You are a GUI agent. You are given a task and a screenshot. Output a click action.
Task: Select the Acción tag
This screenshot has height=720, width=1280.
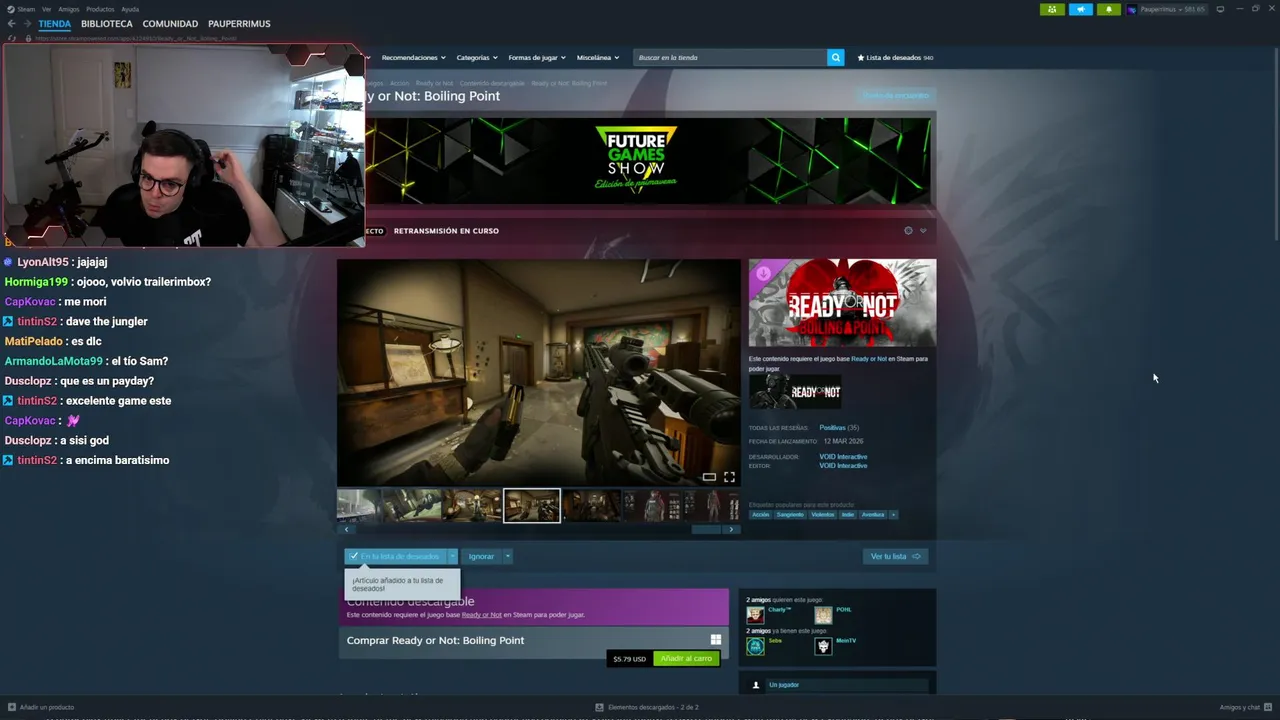pyautogui.click(x=761, y=515)
